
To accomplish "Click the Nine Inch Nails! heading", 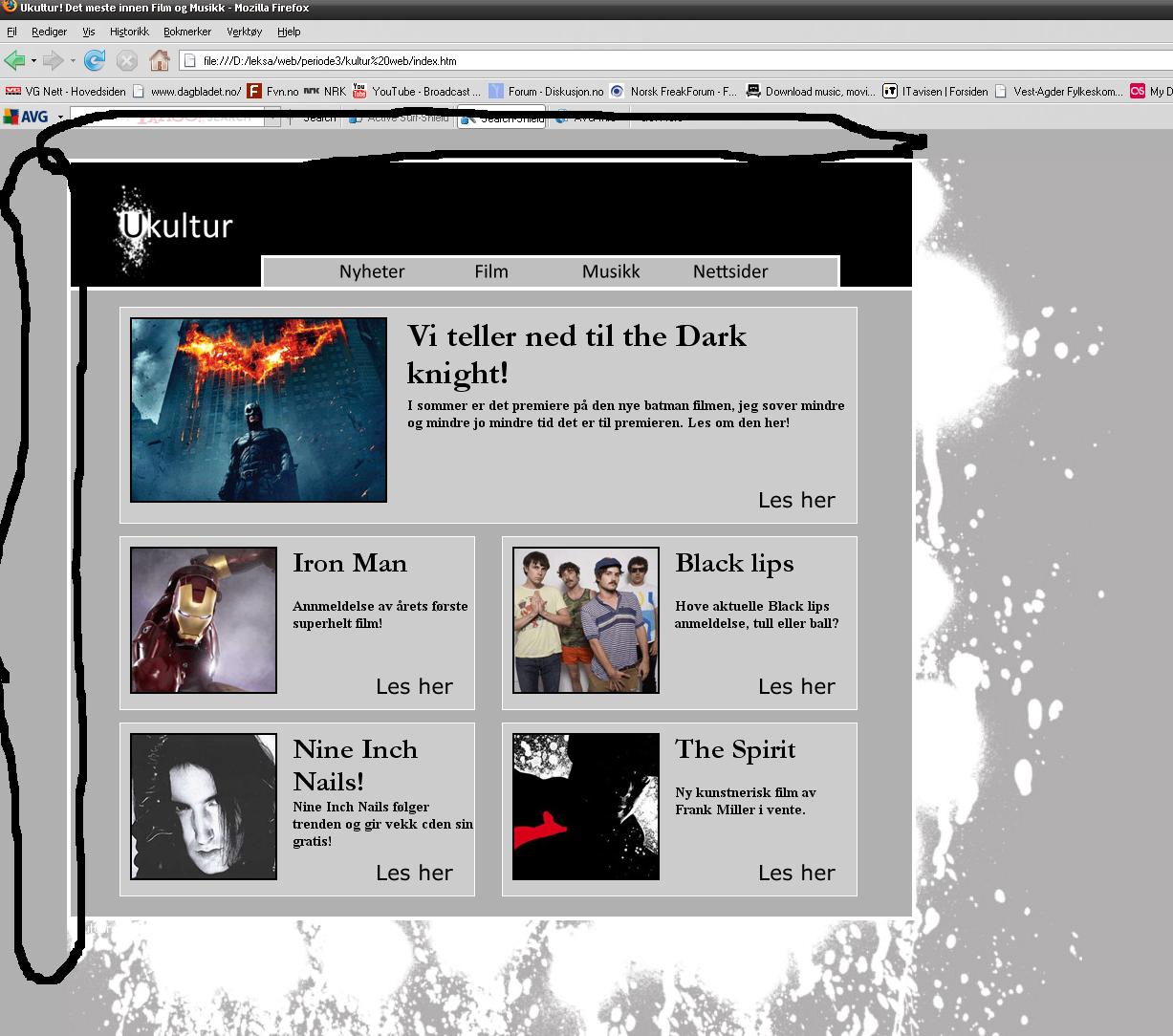I will point(356,766).
